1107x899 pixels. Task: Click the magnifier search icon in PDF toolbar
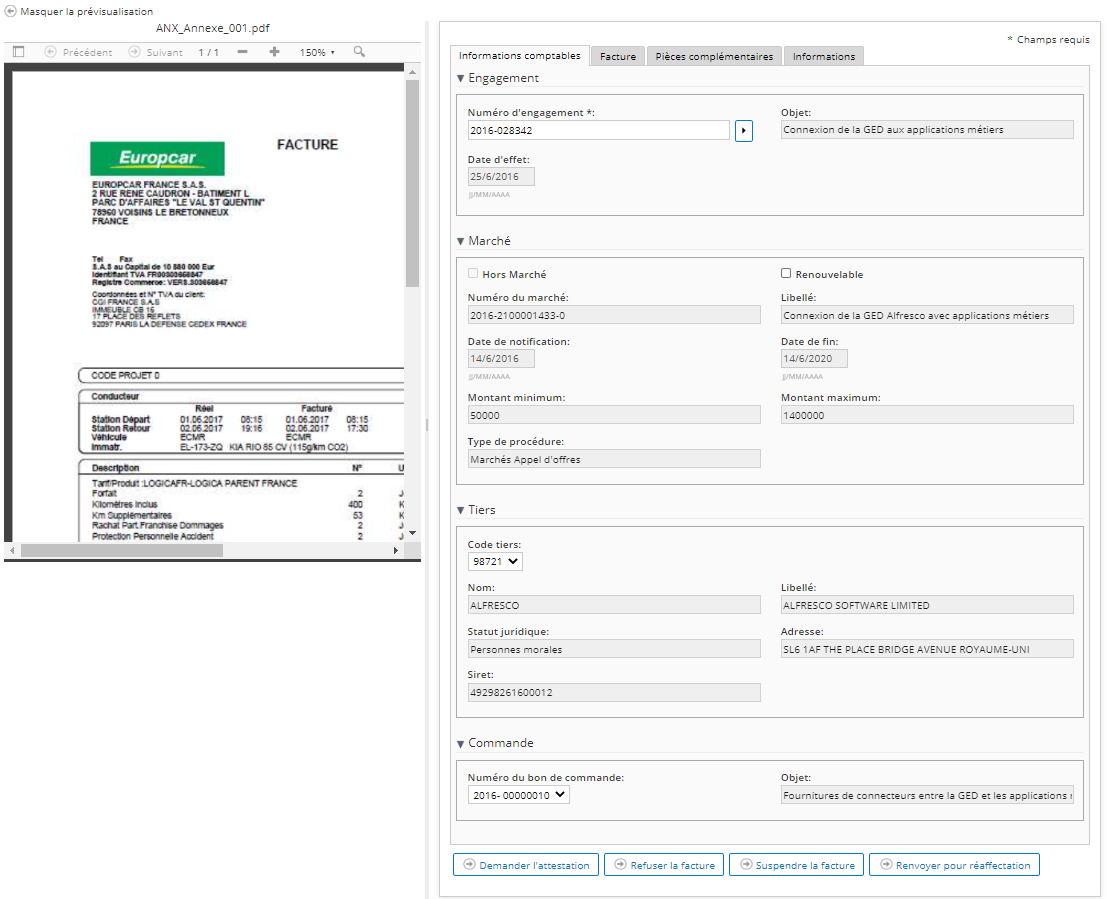[x=359, y=52]
